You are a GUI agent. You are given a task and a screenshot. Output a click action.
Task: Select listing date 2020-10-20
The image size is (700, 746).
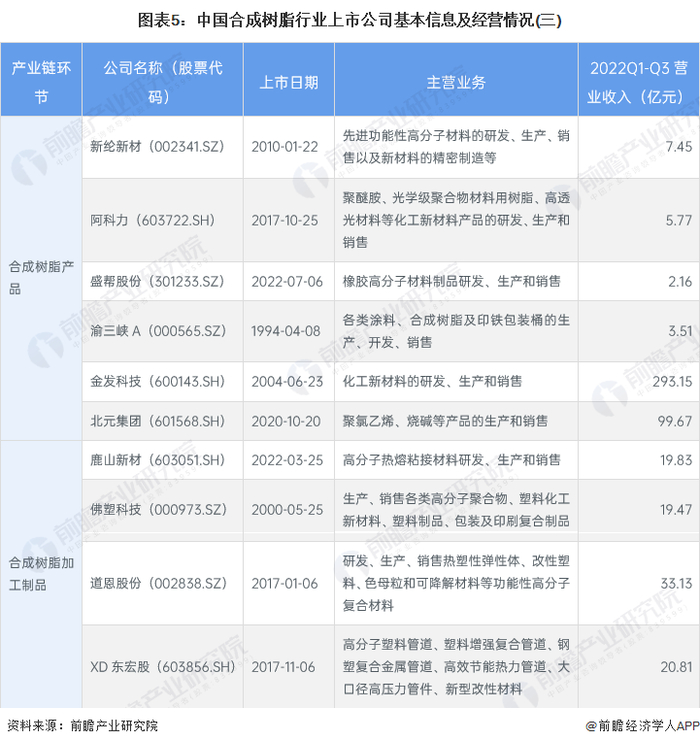tap(286, 422)
